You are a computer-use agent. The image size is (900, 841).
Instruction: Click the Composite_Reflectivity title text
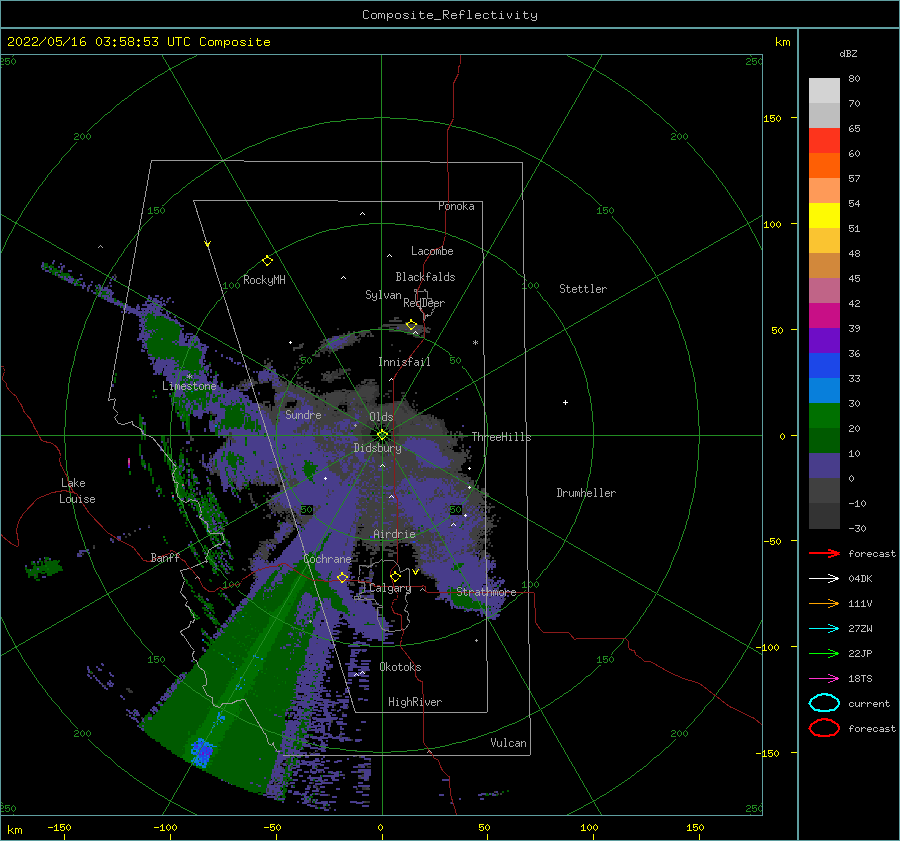point(450,15)
